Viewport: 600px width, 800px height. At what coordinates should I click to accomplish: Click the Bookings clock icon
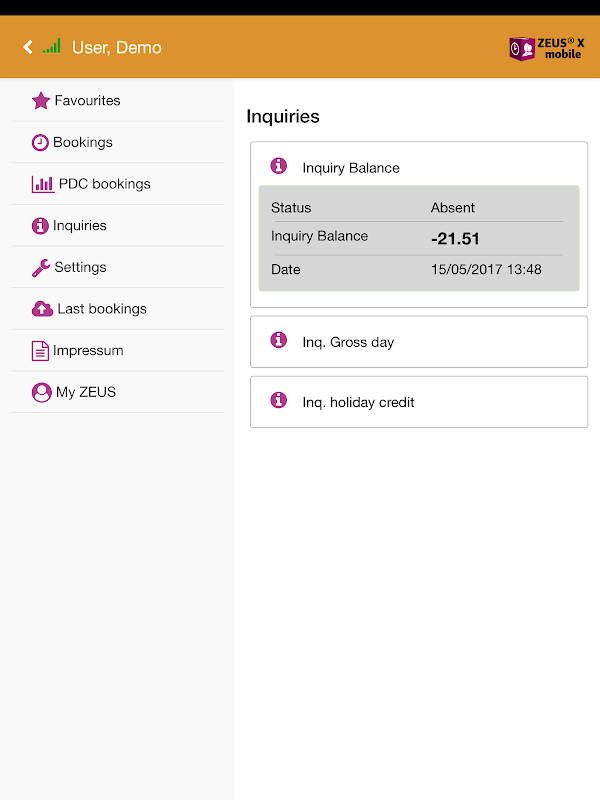40,143
